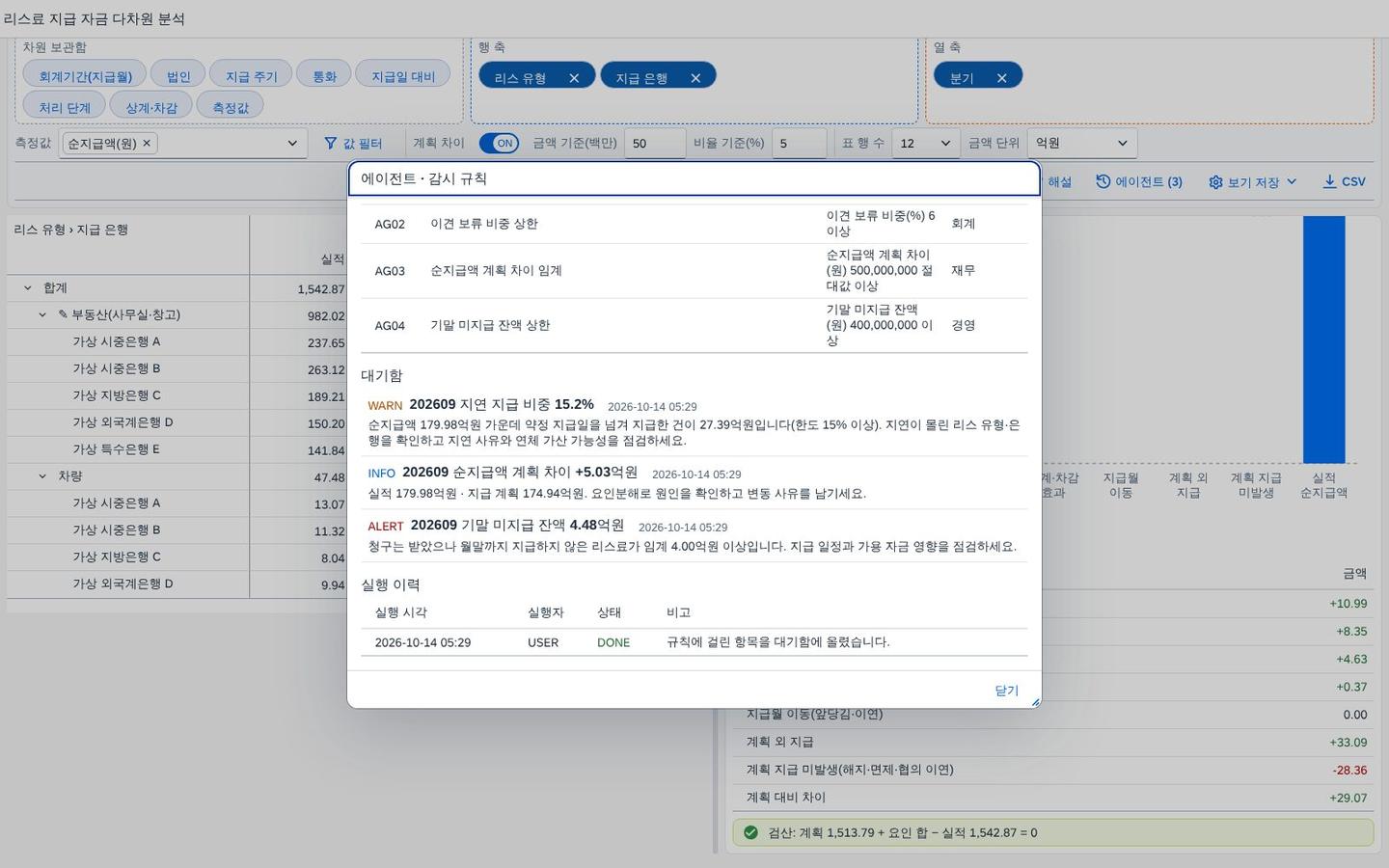Collapse the 합계 tree row
1389x868 pixels.
point(27,287)
